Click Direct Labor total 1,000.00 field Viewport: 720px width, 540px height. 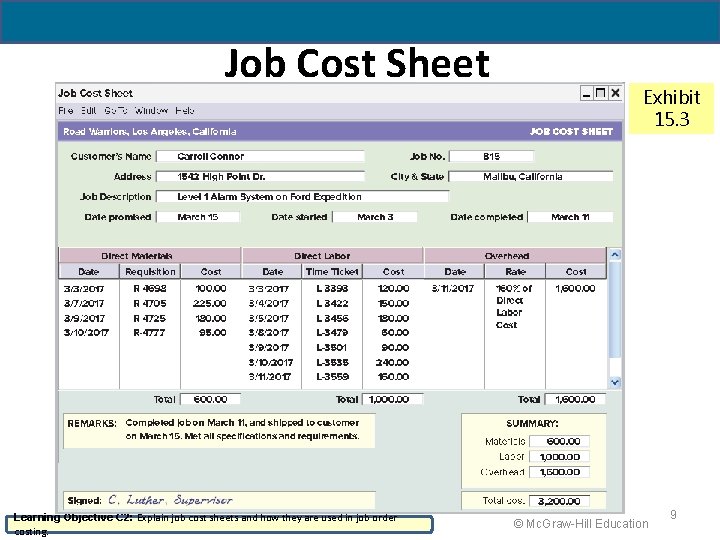(393, 399)
